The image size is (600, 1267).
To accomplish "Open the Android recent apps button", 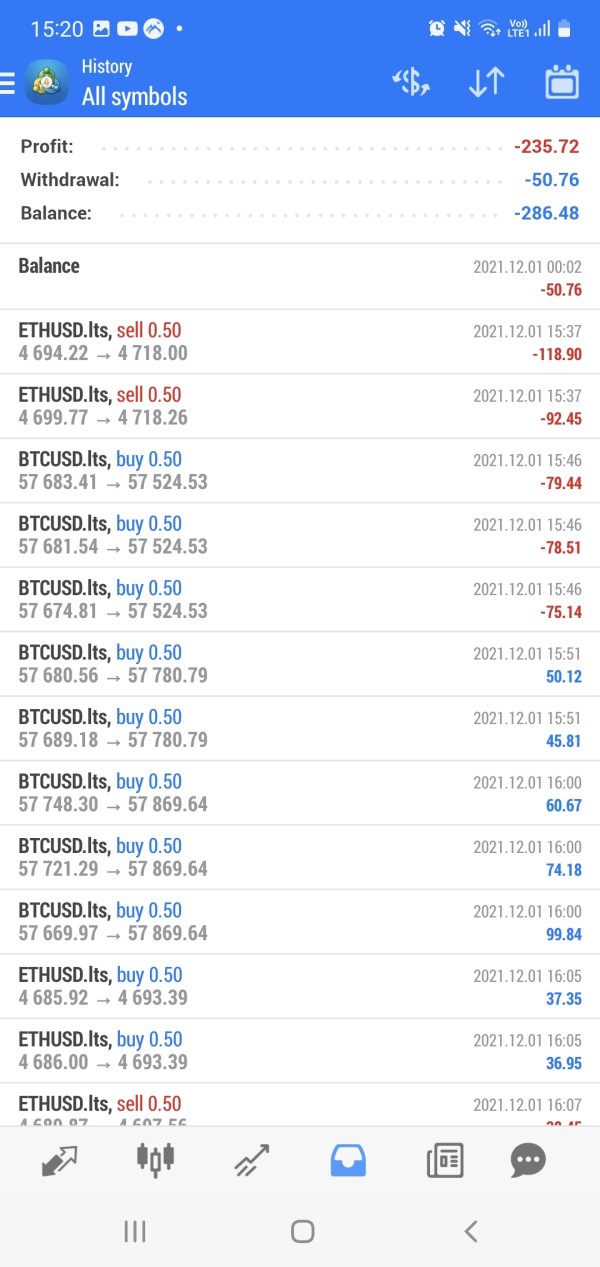I will coord(135,1231).
